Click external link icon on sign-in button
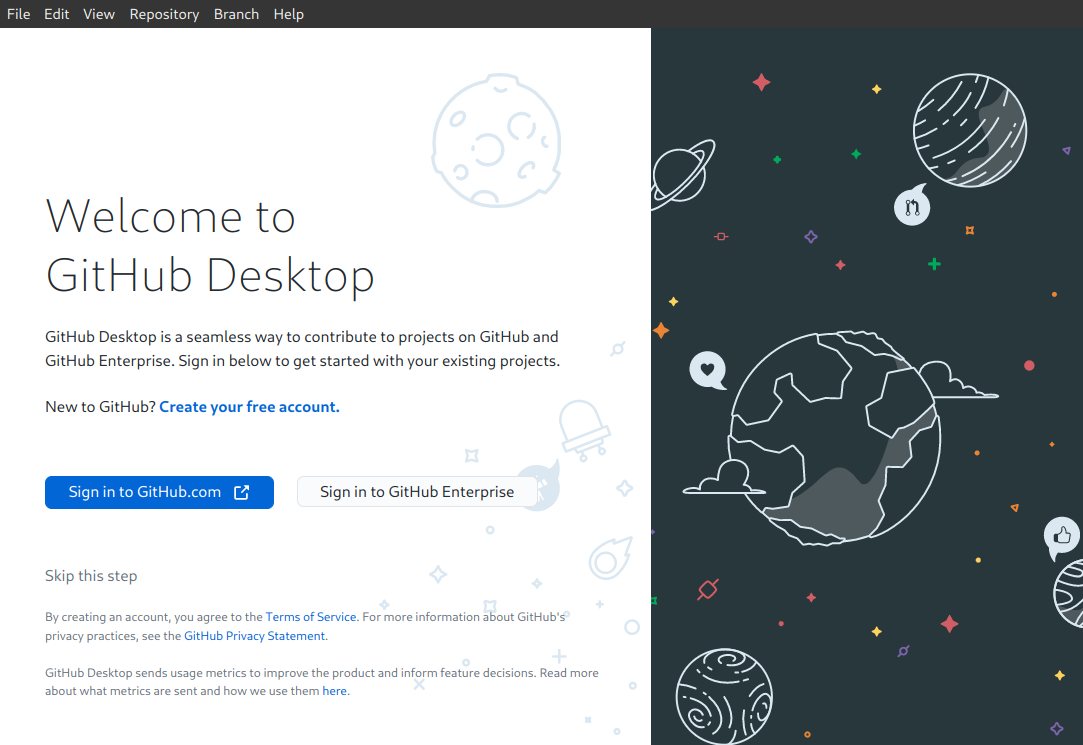 pos(242,492)
